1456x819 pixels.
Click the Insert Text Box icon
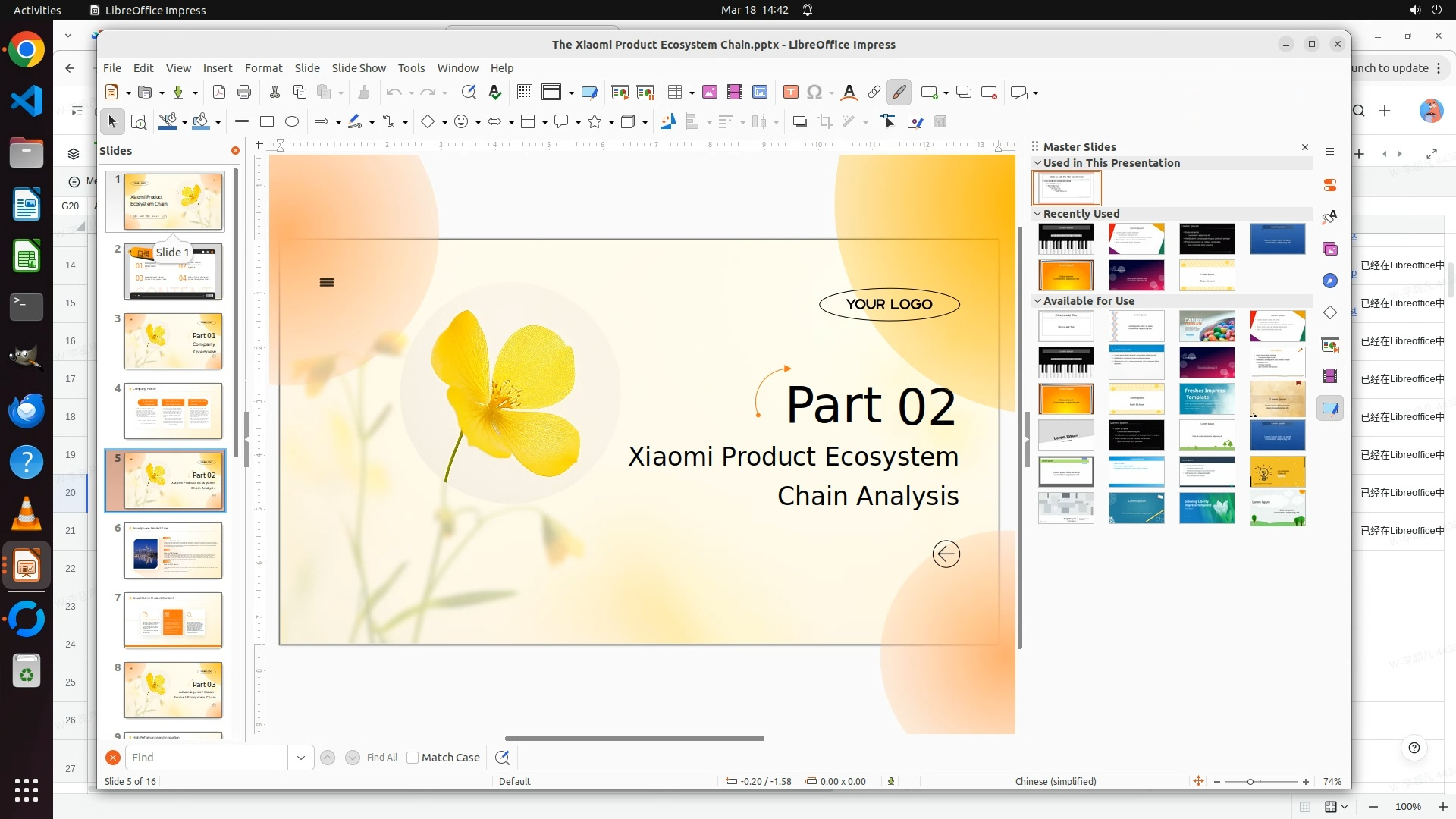click(x=790, y=92)
